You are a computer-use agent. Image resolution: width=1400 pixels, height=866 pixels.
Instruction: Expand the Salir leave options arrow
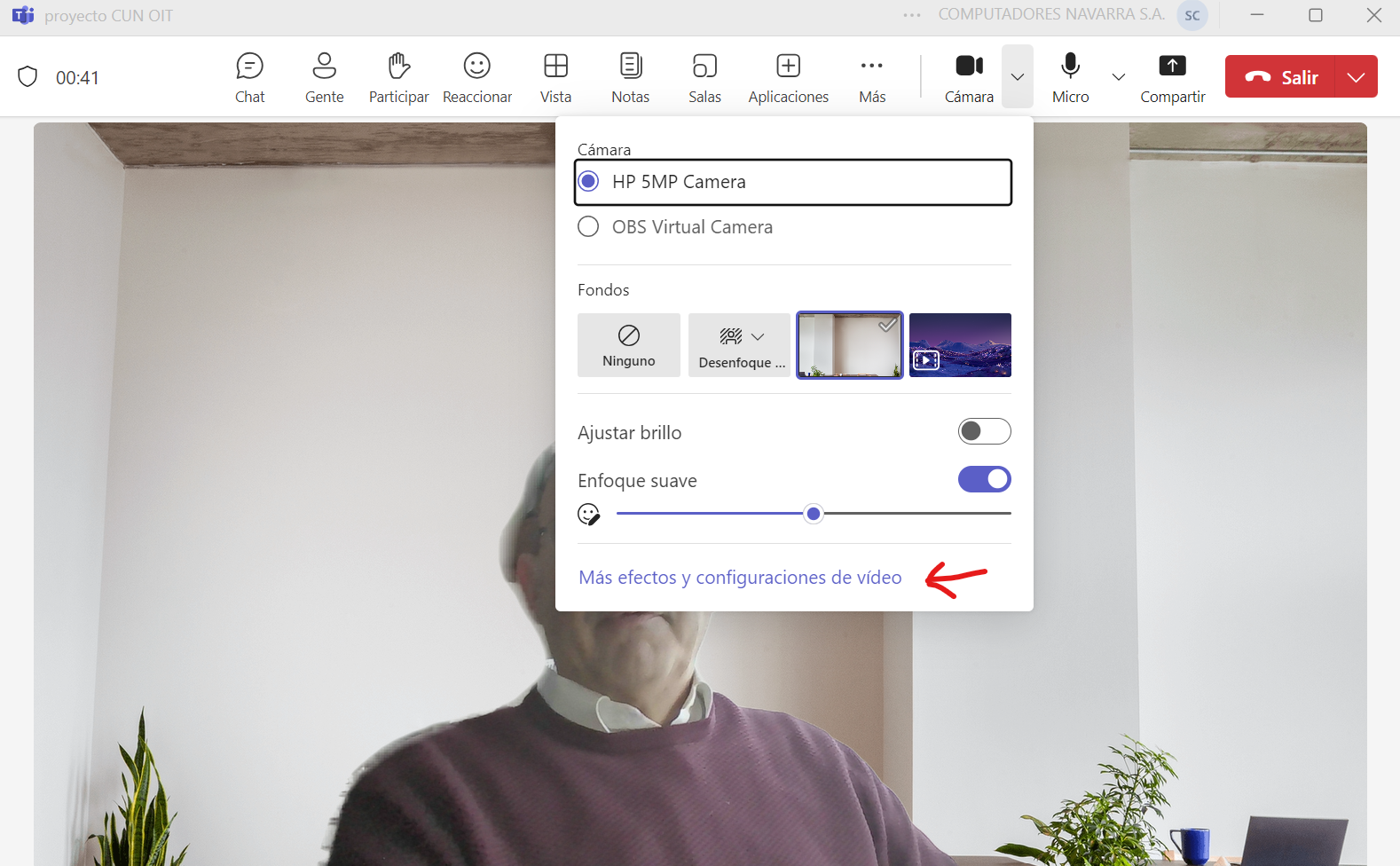point(1356,77)
